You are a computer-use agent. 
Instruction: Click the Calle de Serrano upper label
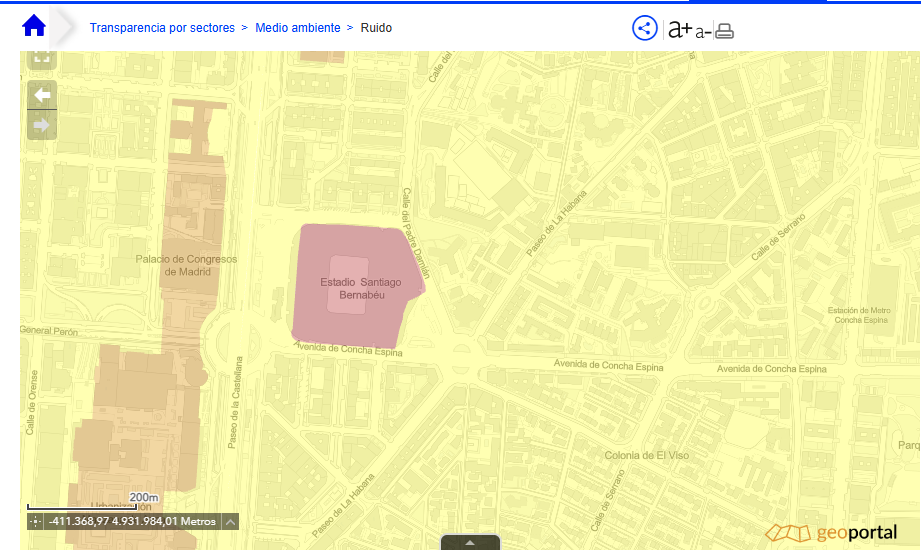(778, 237)
